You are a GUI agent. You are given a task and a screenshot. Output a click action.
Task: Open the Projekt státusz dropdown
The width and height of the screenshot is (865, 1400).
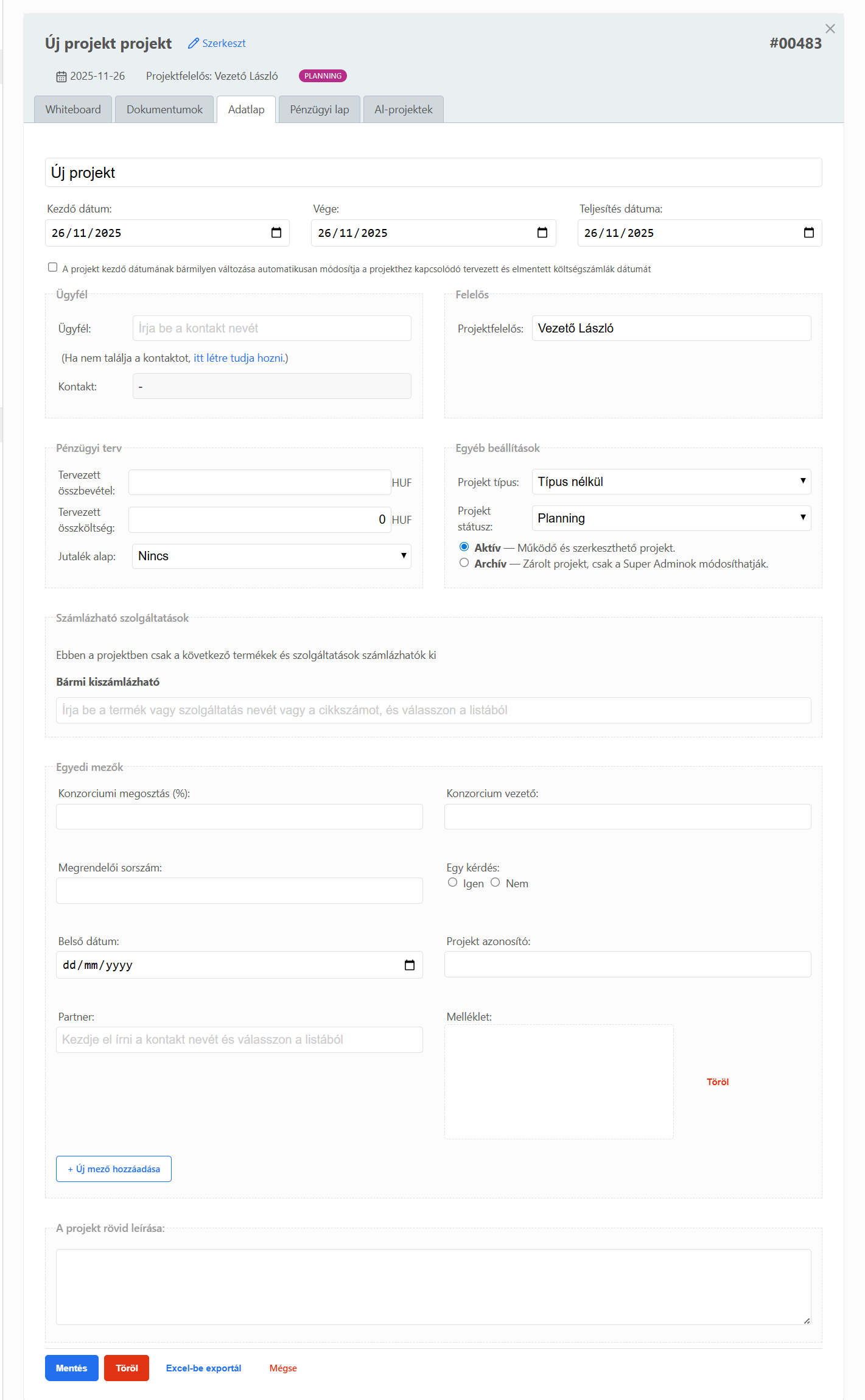coord(671,518)
